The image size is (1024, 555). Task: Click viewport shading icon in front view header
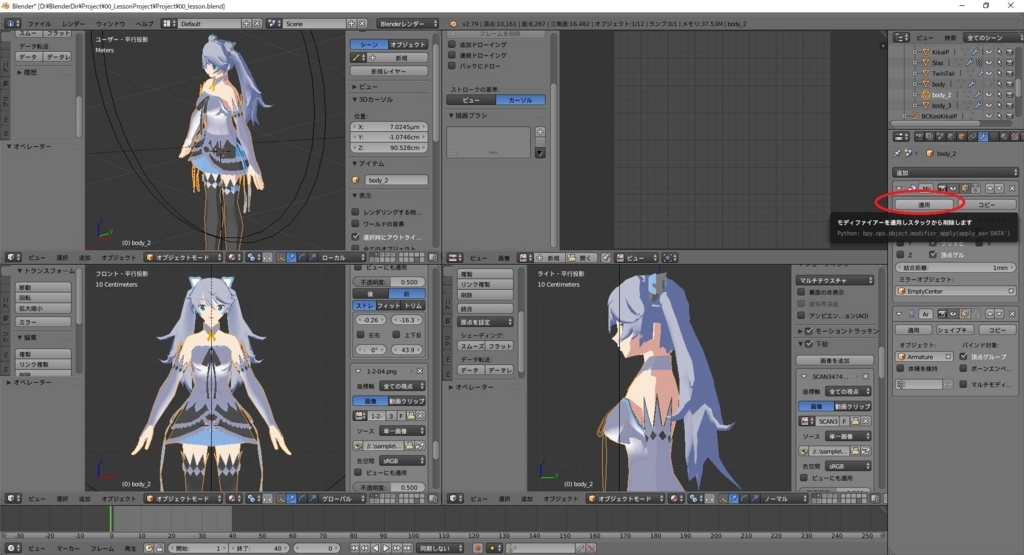(x=233, y=498)
